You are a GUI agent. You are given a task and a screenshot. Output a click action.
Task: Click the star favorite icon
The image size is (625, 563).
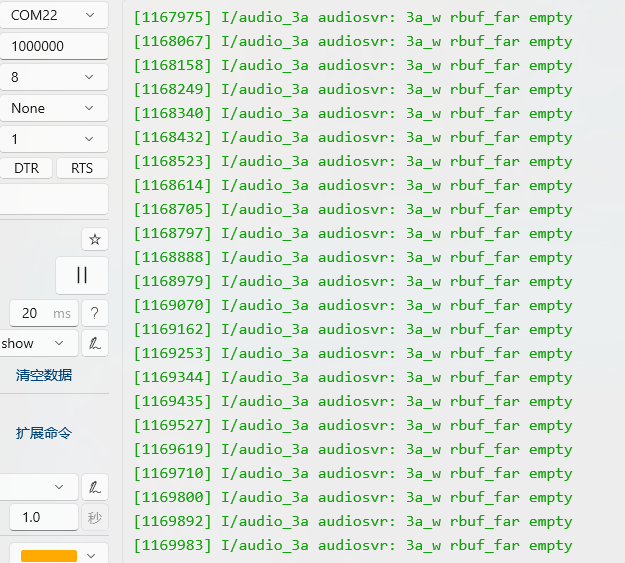pyautogui.click(x=95, y=239)
